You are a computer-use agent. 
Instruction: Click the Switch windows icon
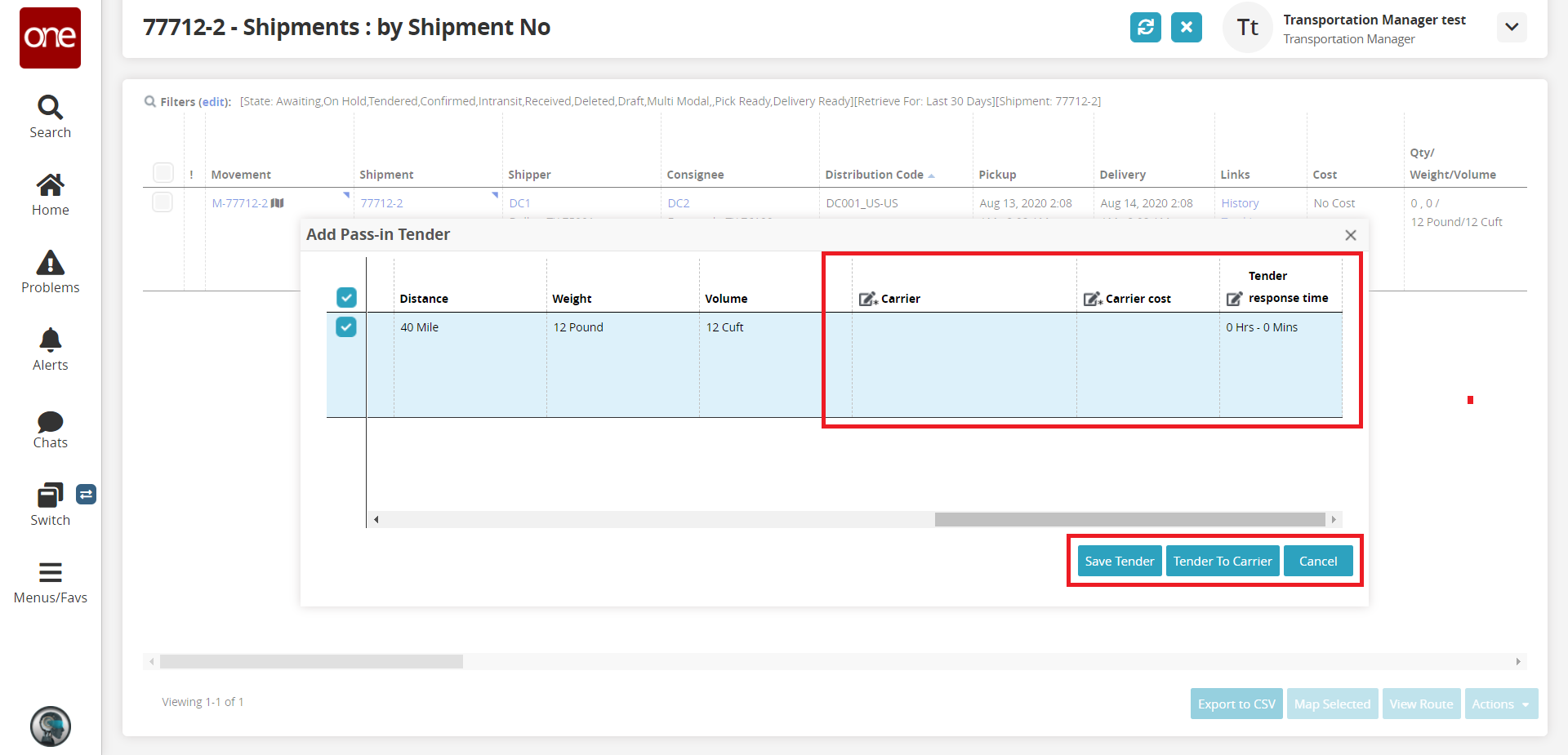pyautogui.click(x=50, y=495)
